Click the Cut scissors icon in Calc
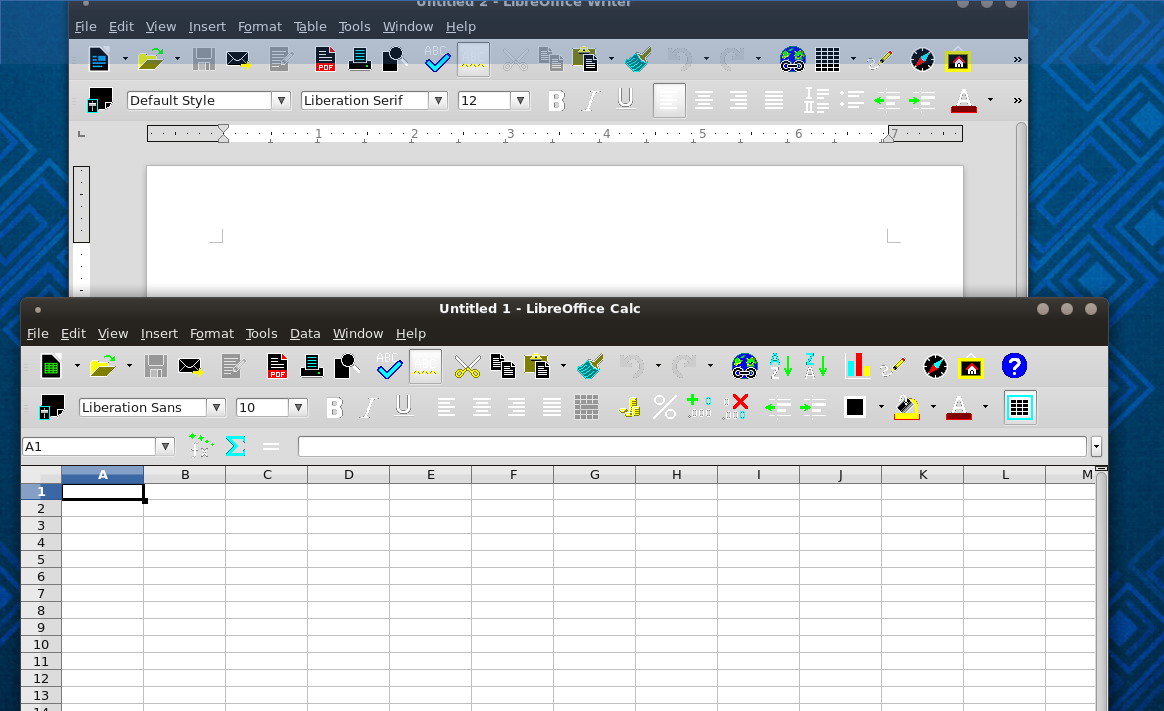 (467, 366)
